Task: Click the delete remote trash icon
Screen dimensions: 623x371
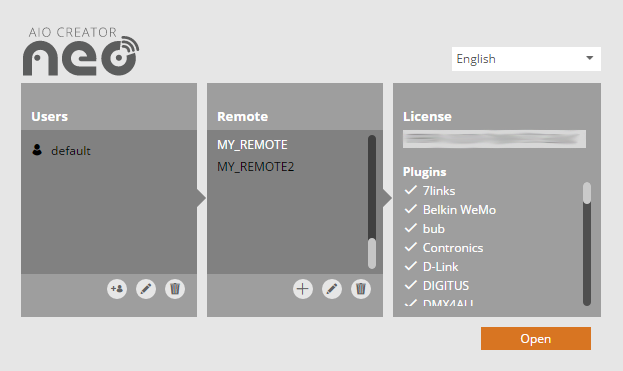Action: pos(361,289)
